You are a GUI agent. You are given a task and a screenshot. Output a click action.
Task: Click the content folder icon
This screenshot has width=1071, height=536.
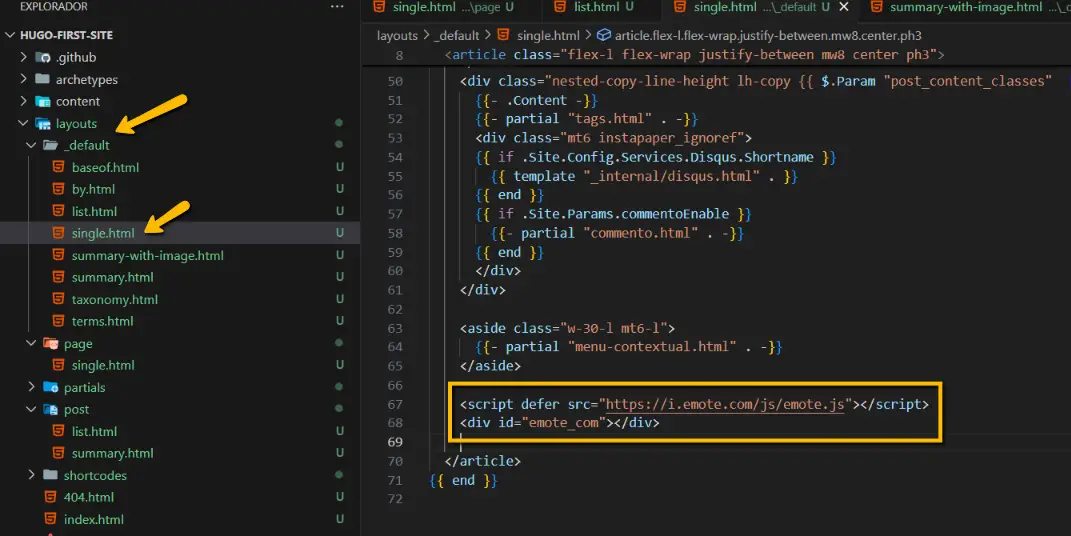[43, 101]
